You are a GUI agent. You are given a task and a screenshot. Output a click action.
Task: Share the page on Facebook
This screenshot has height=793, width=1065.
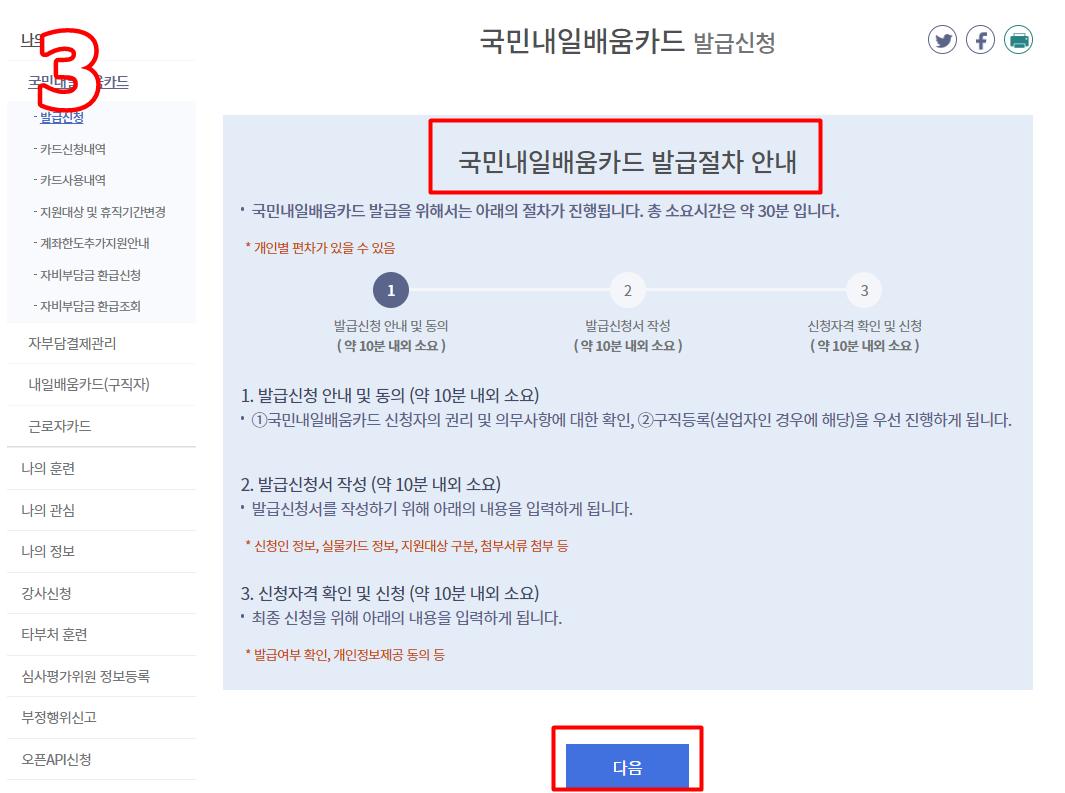pos(980,40)
